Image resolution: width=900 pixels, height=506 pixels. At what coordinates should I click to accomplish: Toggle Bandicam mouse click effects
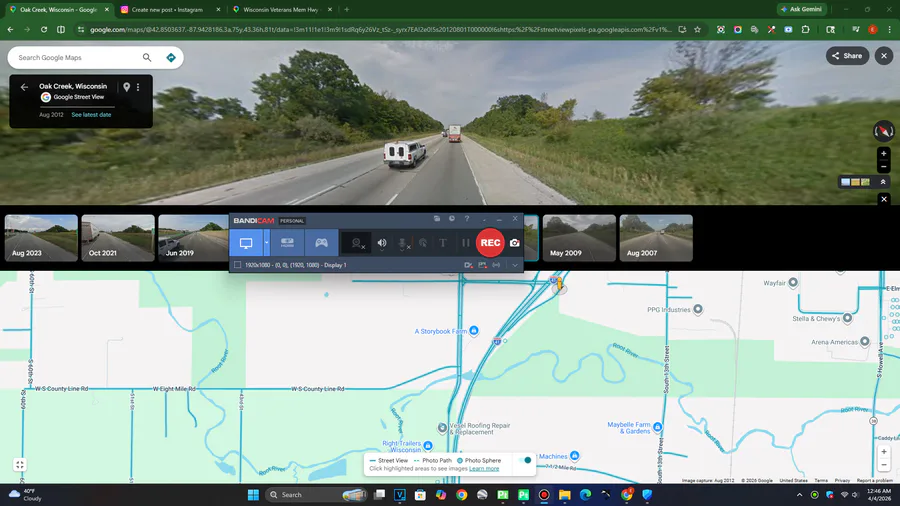pos(422,243)
